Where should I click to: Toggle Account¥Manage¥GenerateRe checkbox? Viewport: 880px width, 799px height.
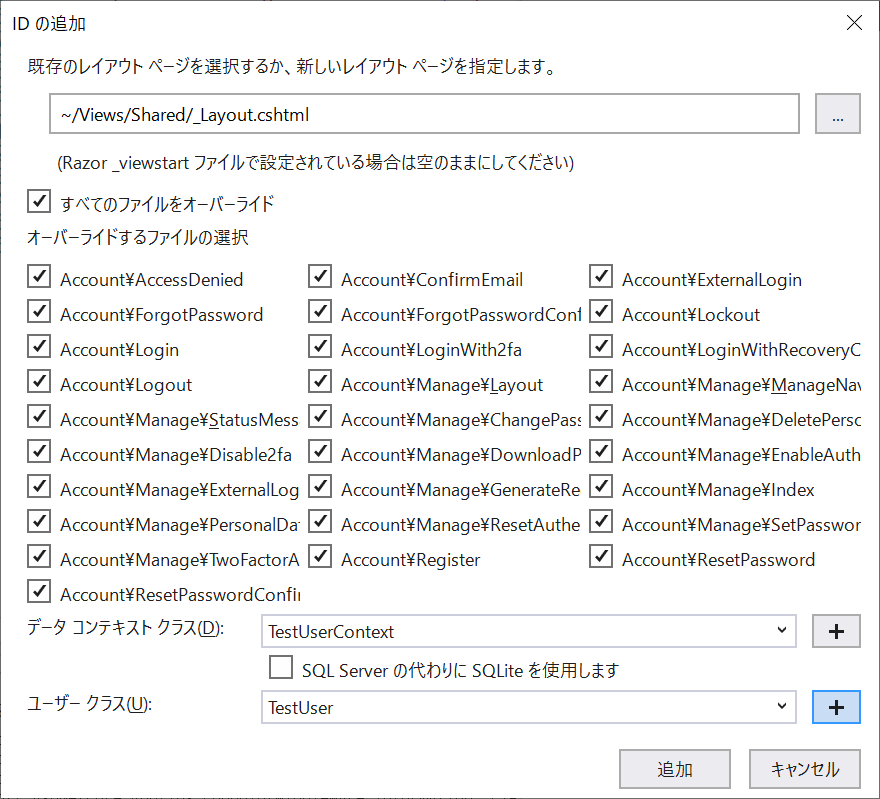[320, 486]
